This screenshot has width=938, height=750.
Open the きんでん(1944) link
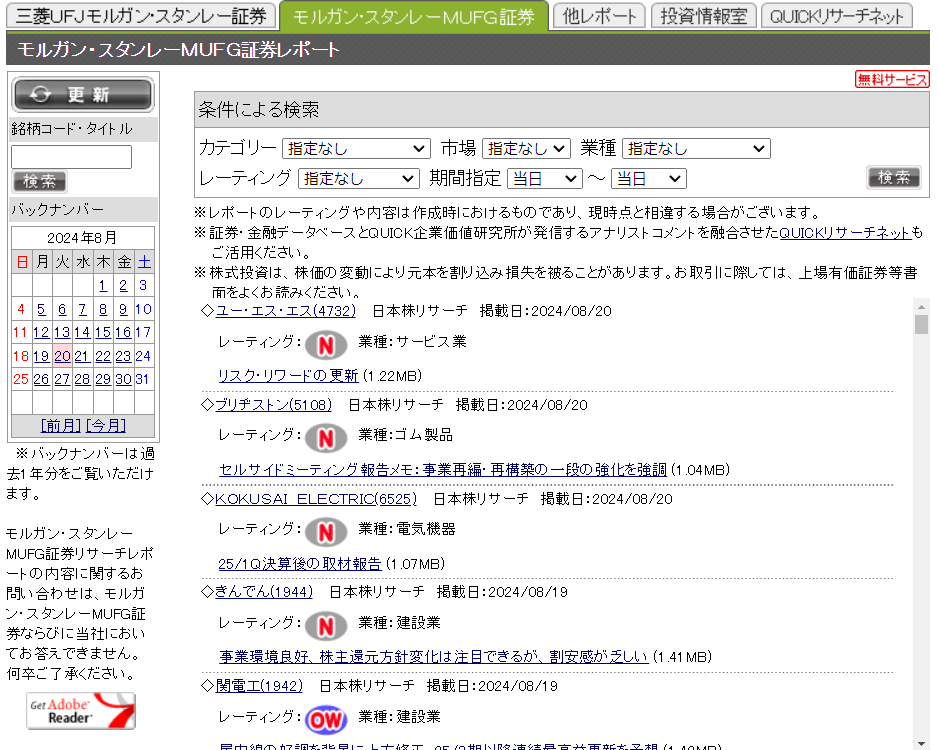264,592
